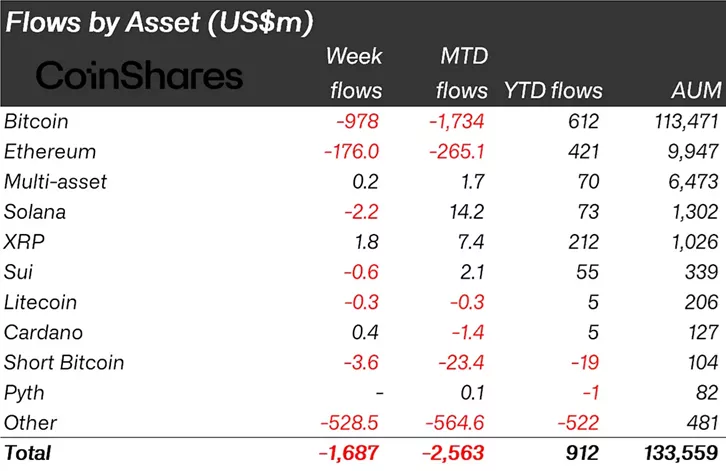Screen dimensions: 726x471
Task: Click the CoinShares logo
Action: [139, 76]
